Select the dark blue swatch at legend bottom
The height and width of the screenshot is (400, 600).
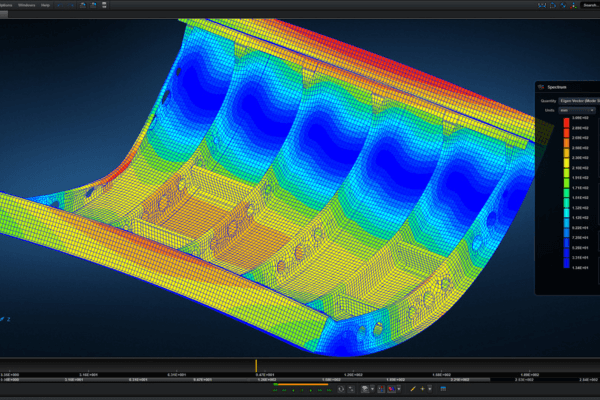pyautogui.click(x=565, y=266)
